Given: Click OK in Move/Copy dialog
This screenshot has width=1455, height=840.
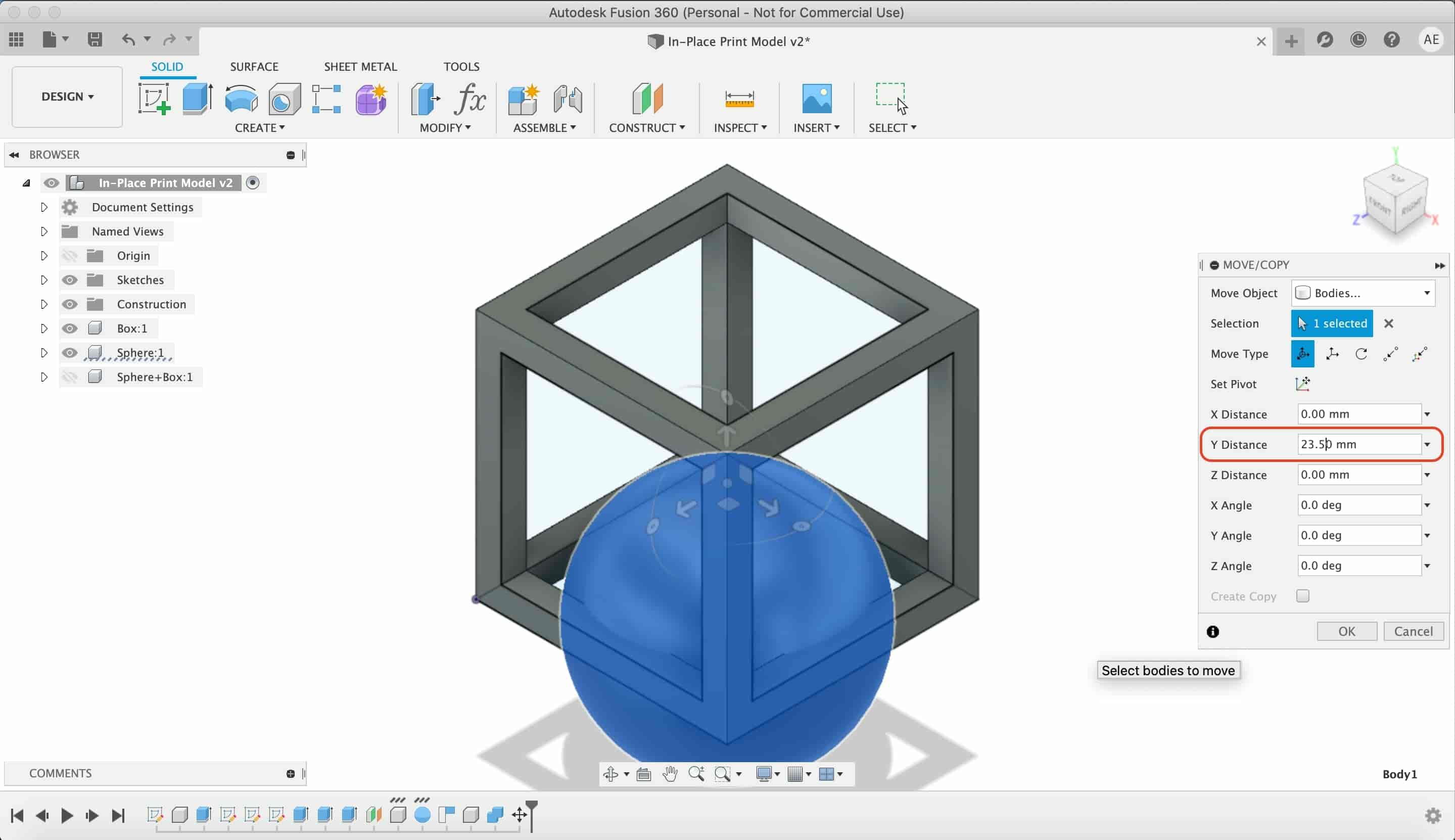Looking at the screenshot, I should pos(1347,631).
